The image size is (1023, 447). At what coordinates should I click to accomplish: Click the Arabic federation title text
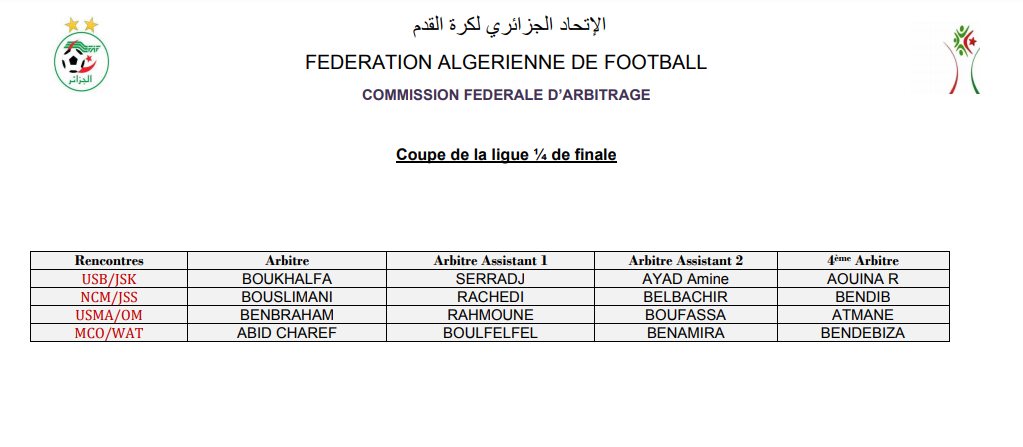tap(506, 24)
